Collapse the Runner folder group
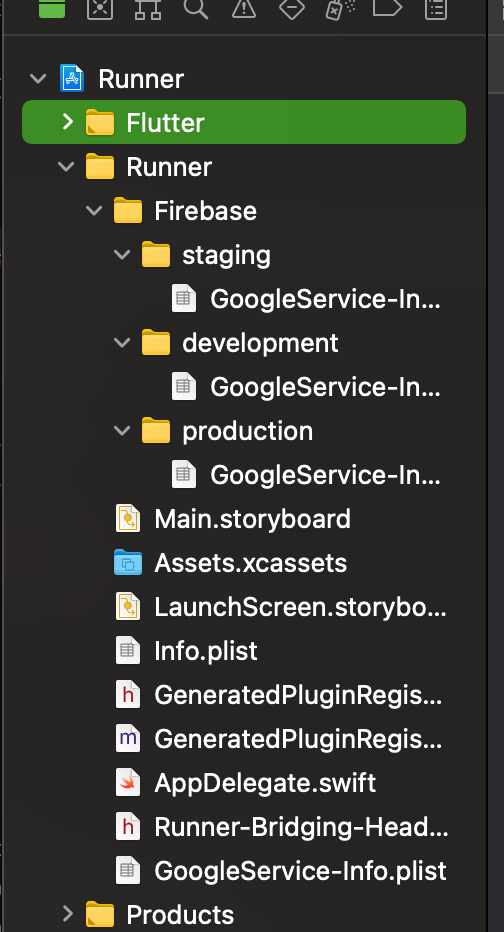Viewport: 504px width, 932px height. coord(66,166)
